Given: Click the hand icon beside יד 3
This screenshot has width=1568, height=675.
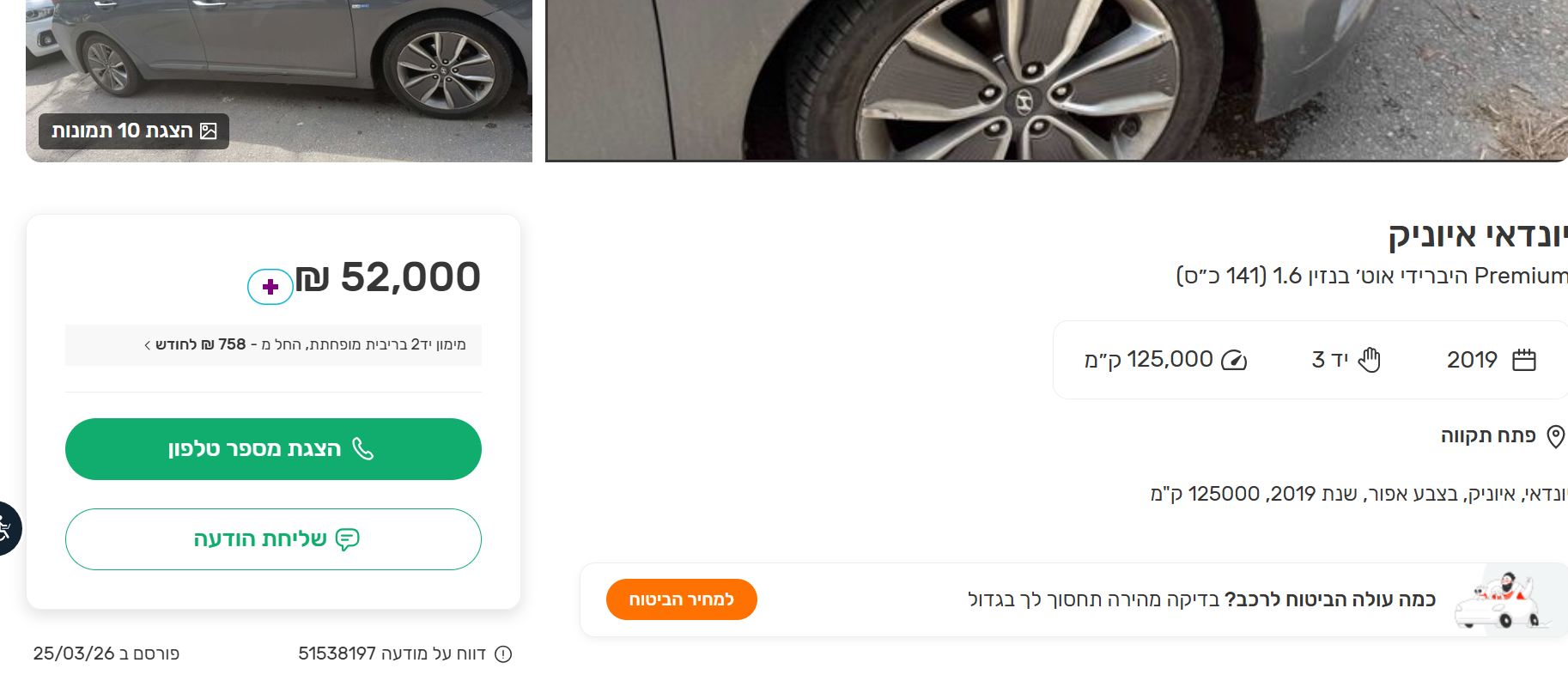Looking at the screenshot, I should [1367, 360].
